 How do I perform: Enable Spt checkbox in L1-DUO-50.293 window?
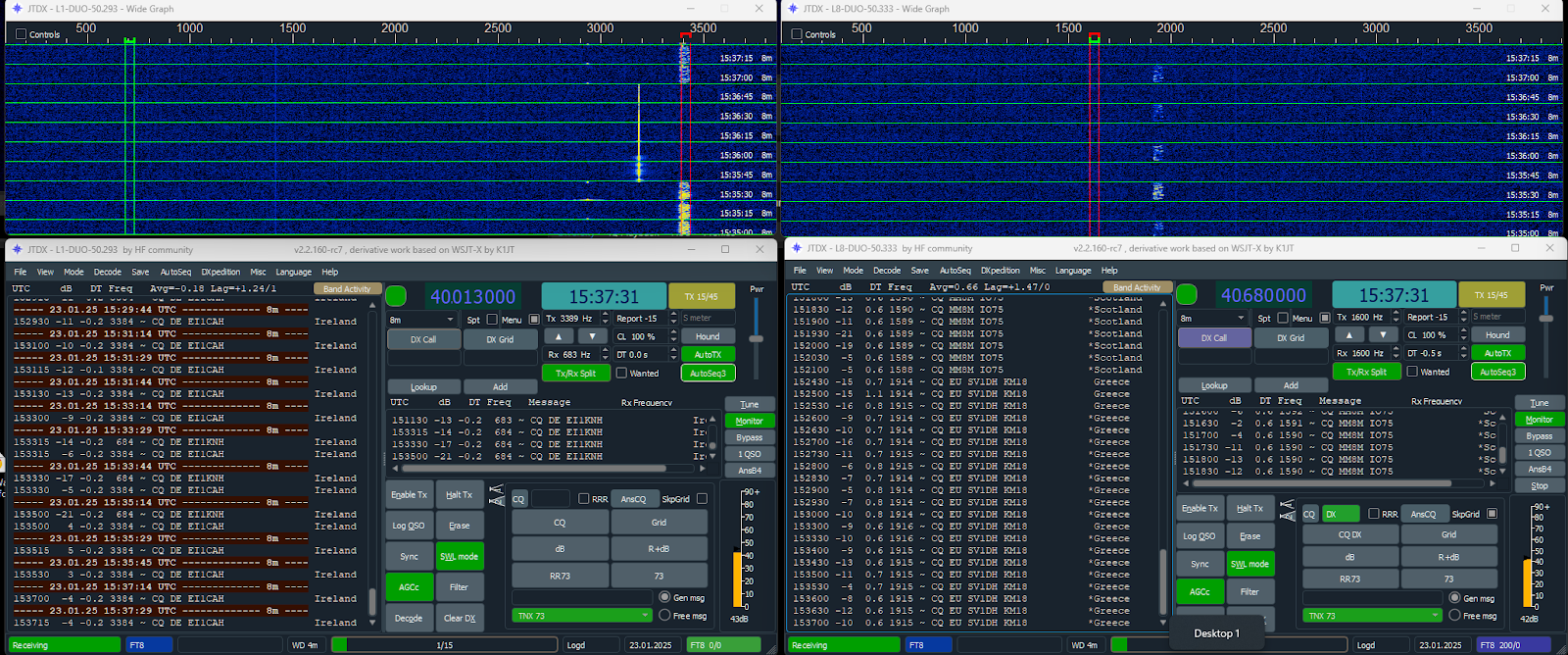492,320
